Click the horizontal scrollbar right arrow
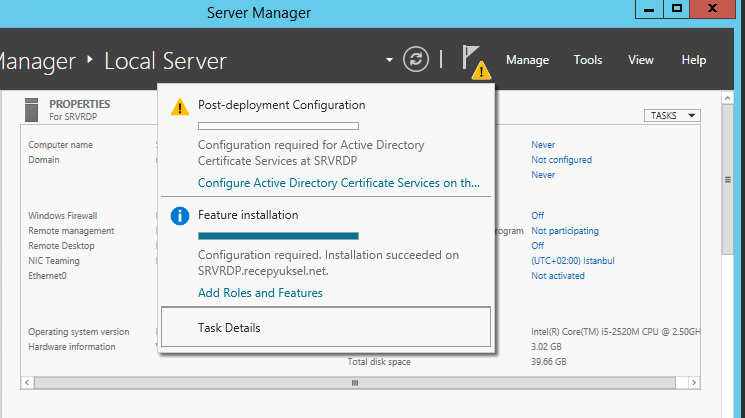This screenshot has height=418, width=745. [694, 383]
